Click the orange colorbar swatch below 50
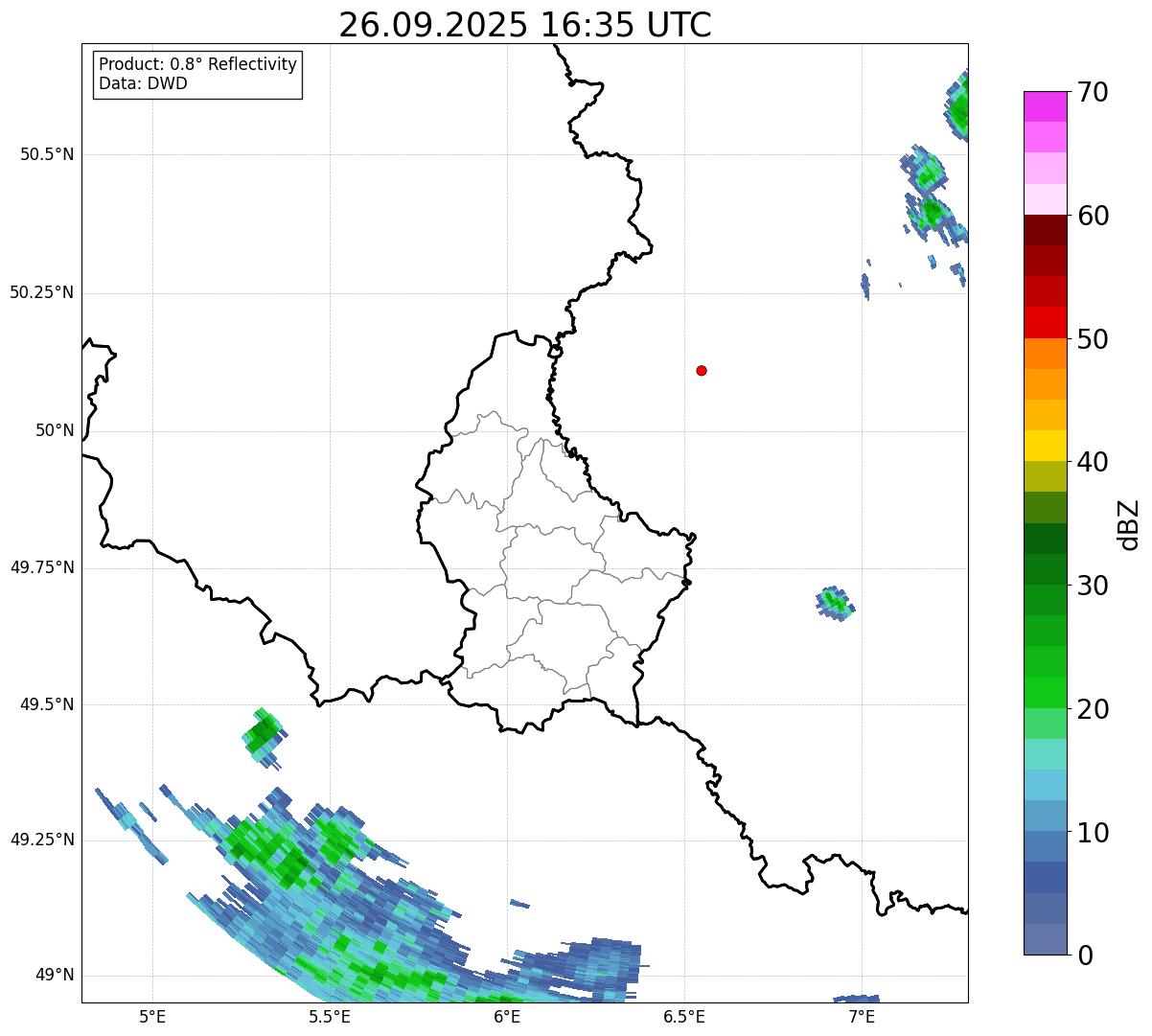The image size is (1152, 1036). pos(1045,354)
